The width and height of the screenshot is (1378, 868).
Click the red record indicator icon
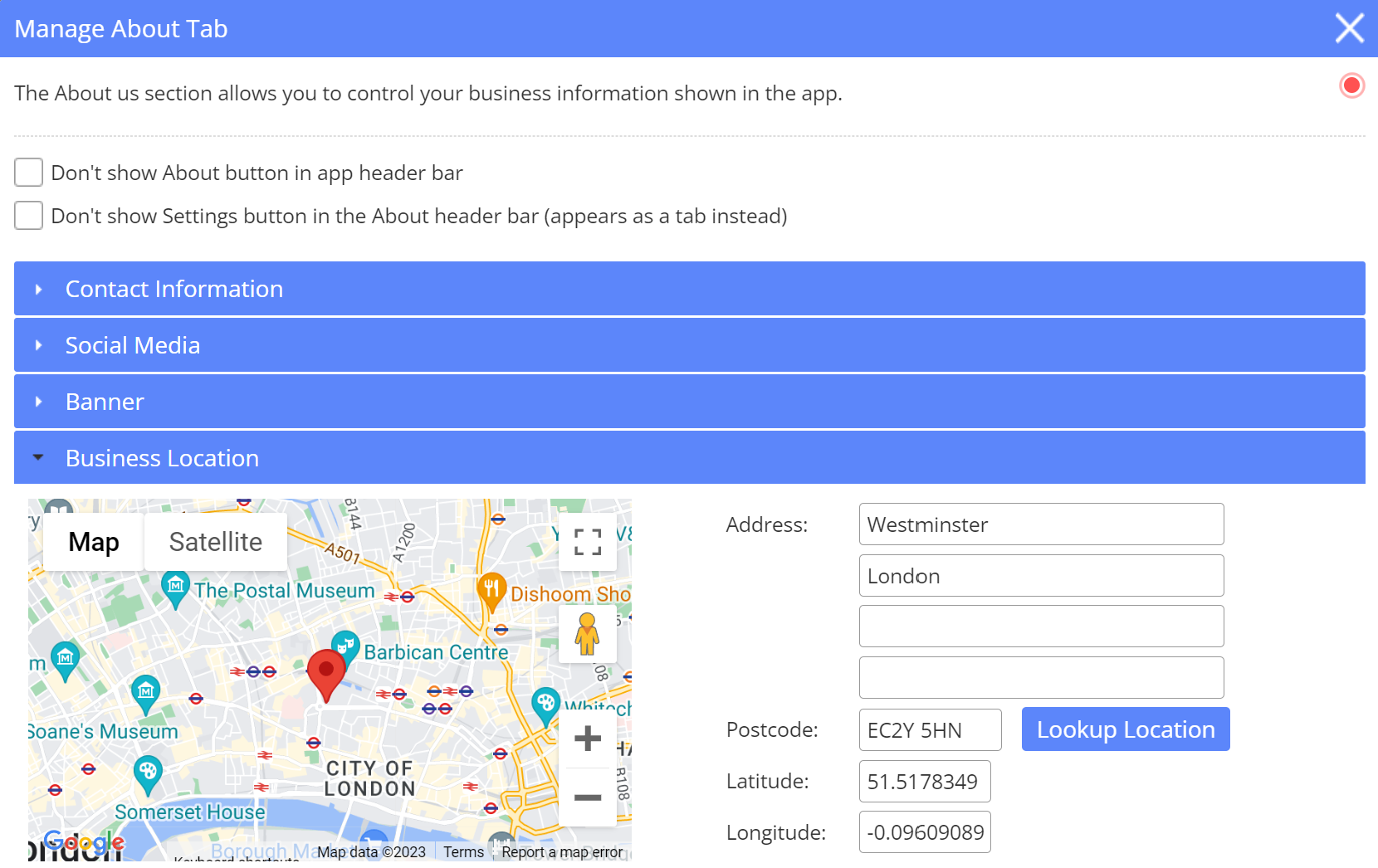1351,85
